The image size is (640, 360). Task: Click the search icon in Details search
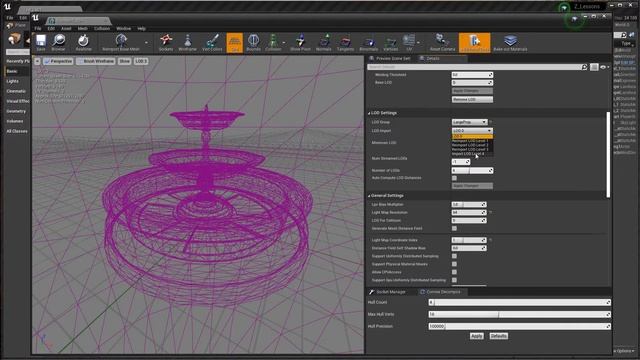(x=584, y=67)
